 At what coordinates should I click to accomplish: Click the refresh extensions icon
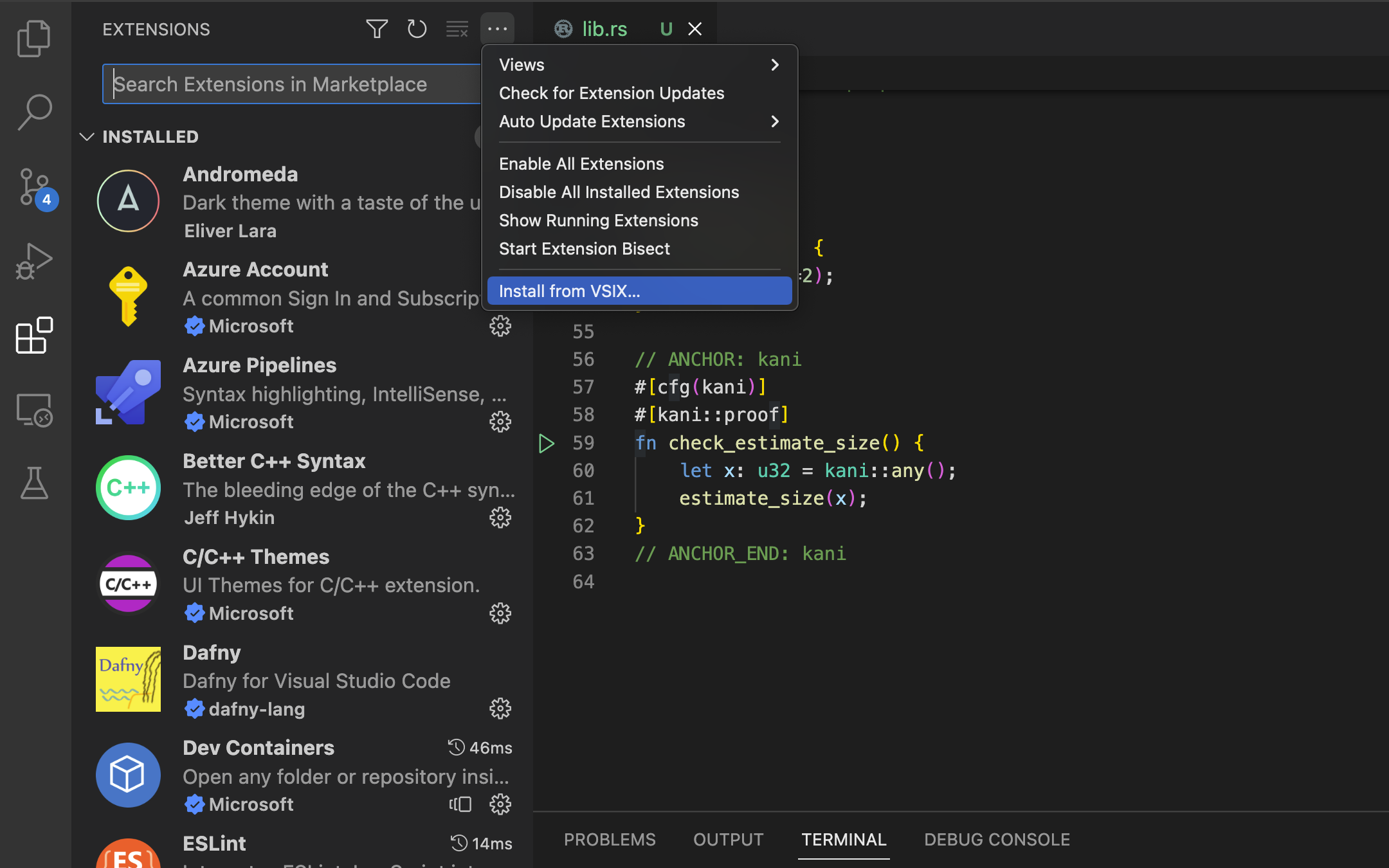coord(417,29)
